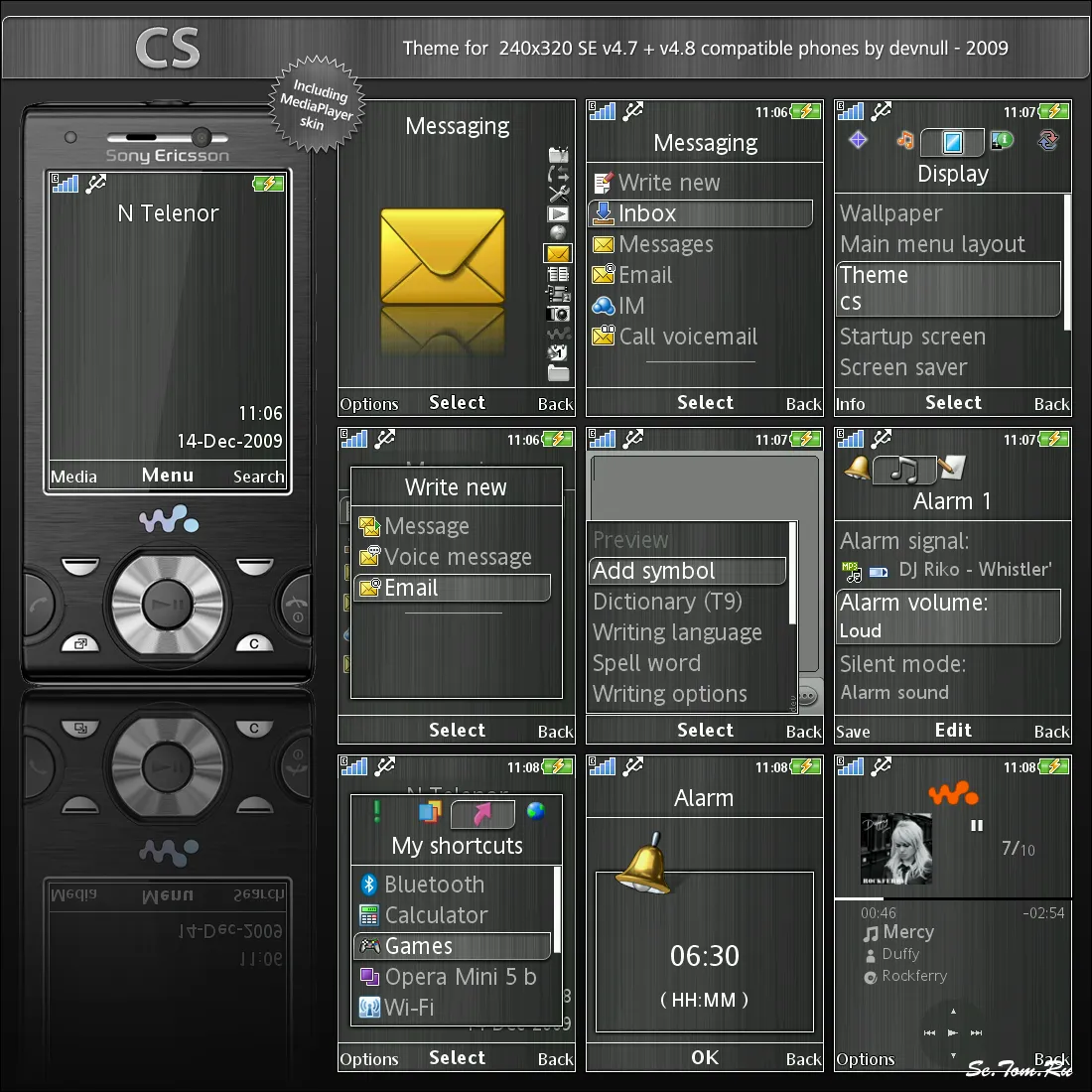Open the Internet globe icon in menu sidebar
The height and width of the screenshot is (1092, 1092).
coord(558,232)
